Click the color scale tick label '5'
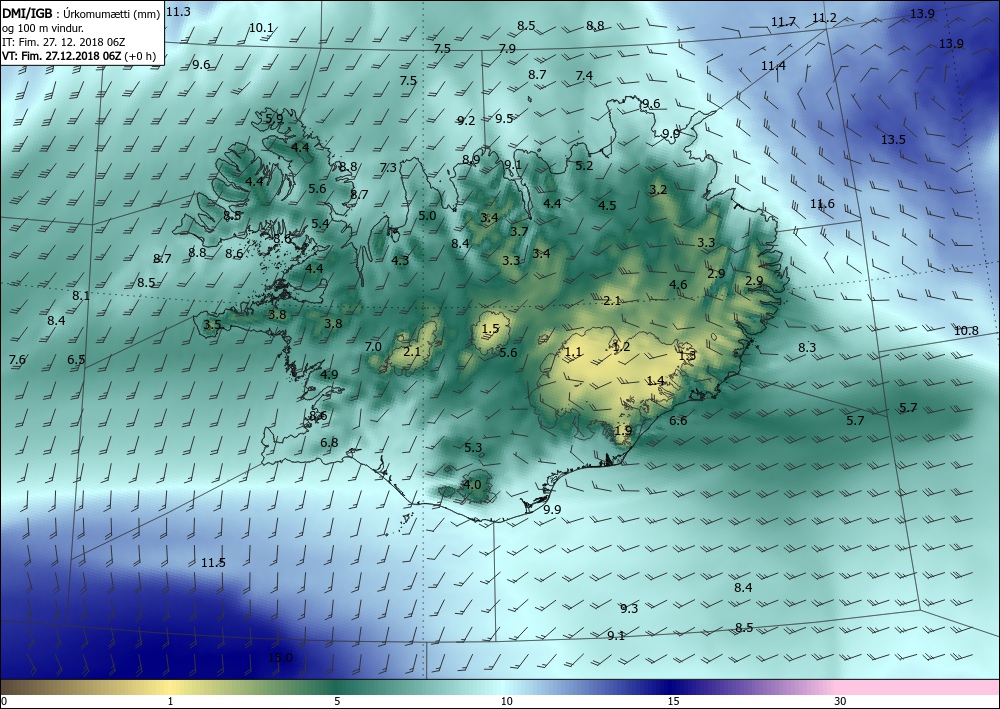Screen dimensions: 1000x709 click(337, 701)
